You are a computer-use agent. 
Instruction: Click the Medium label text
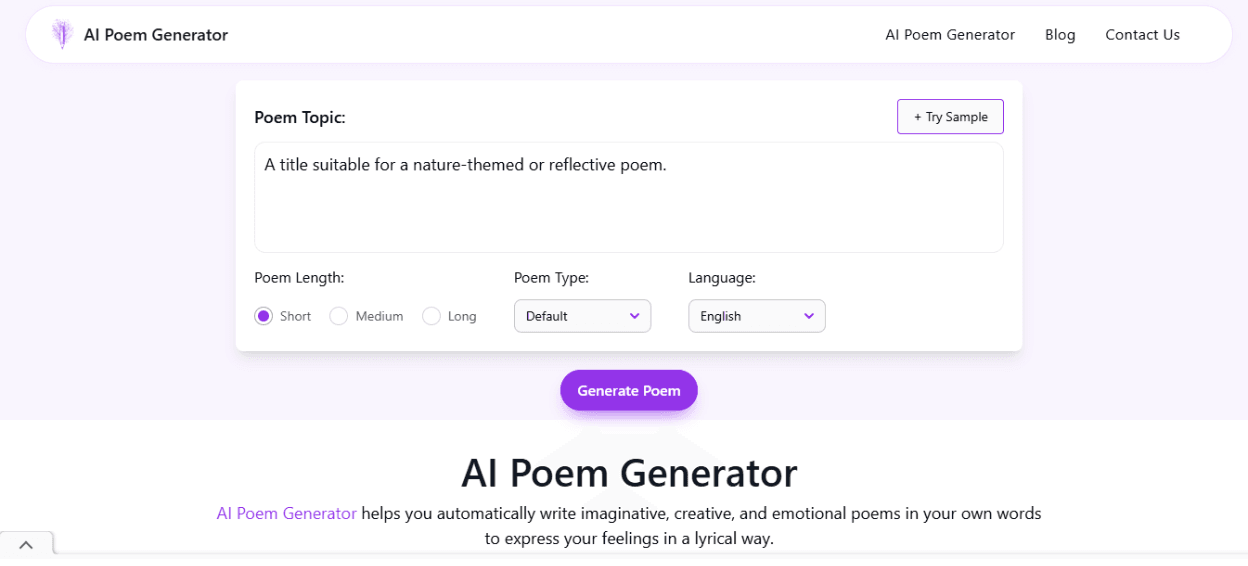coord(379,316)
